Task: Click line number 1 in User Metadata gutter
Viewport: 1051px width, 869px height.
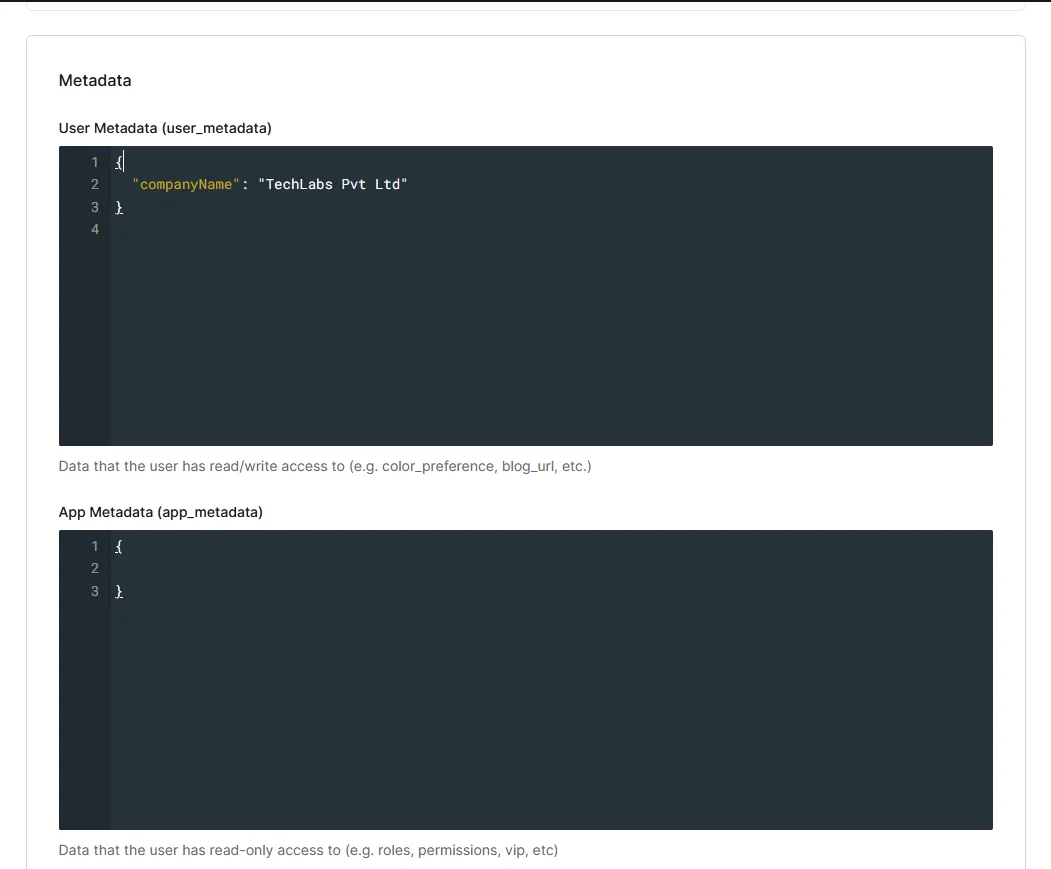Action: pyautogui.click(x=95, y=161)
